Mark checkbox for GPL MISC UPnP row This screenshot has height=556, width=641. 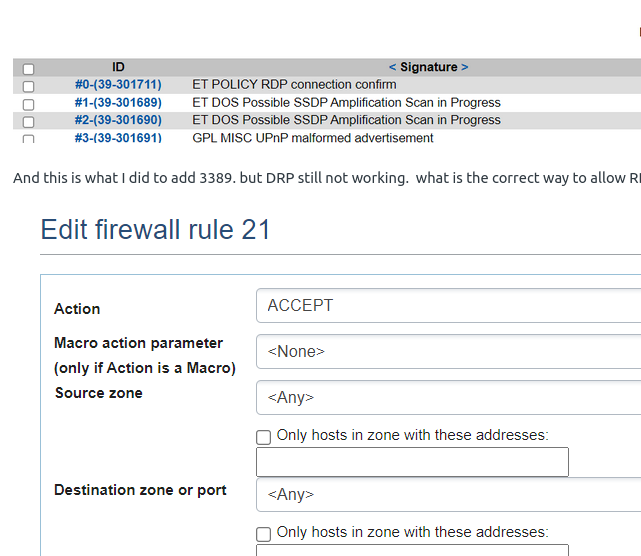pos(28,139)
